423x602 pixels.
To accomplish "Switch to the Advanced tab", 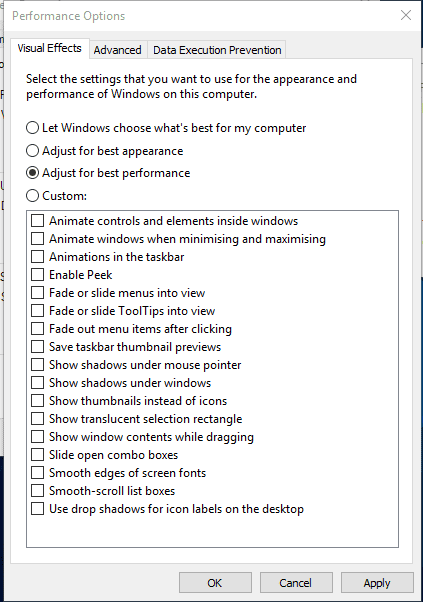I will tap(117, 50).
